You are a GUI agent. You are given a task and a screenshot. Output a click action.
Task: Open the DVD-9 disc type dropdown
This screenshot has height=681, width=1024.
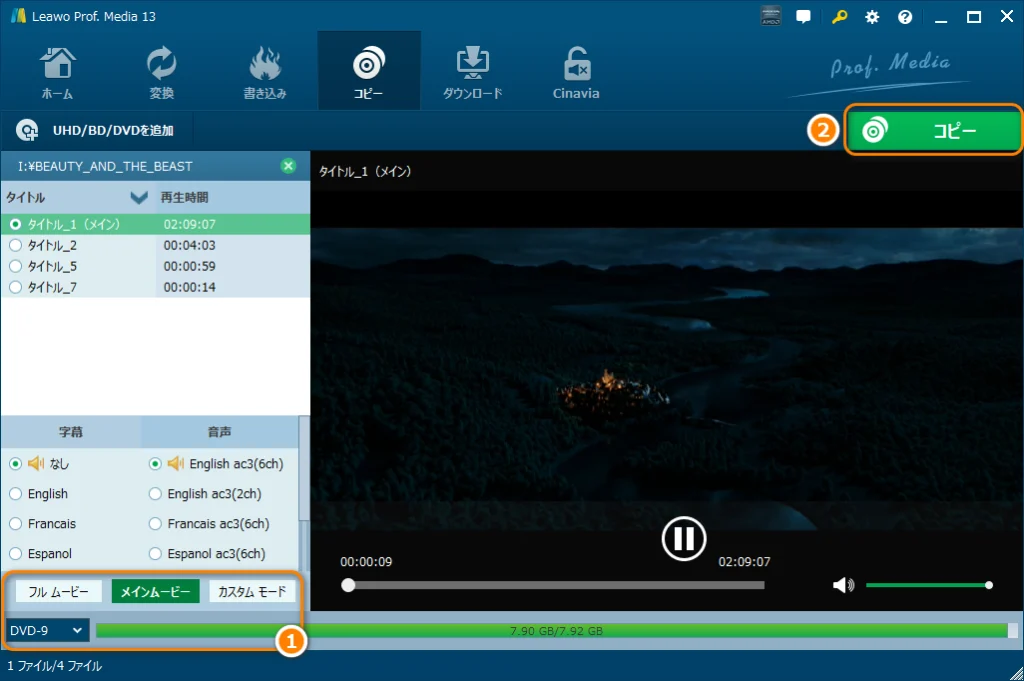coord(47,630)
